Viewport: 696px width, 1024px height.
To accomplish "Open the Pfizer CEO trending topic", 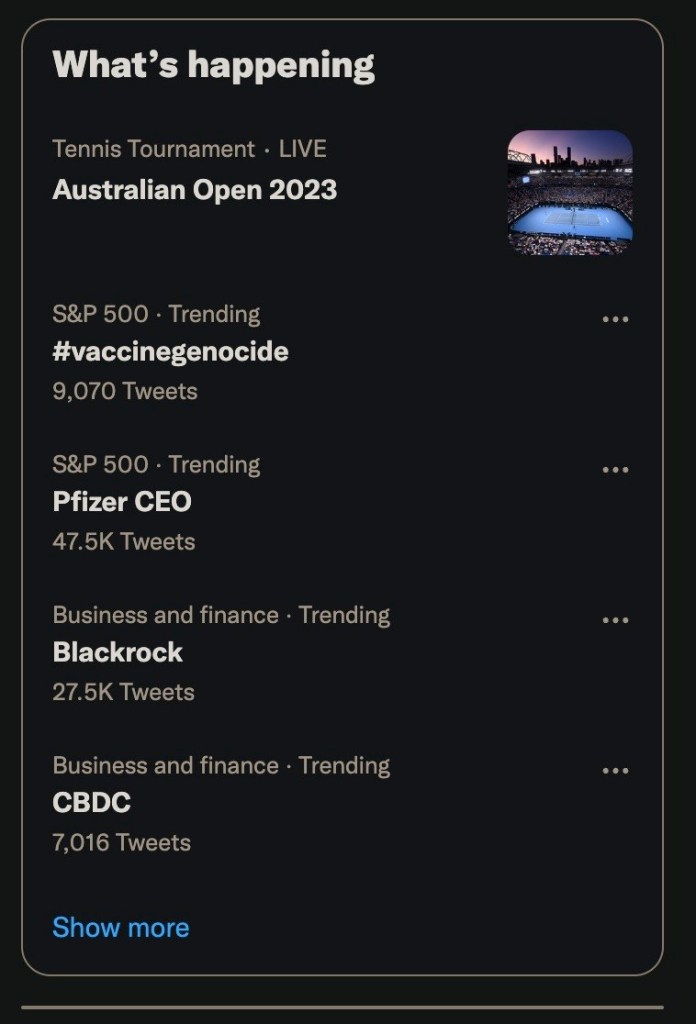I will click(x=121, y=502).
